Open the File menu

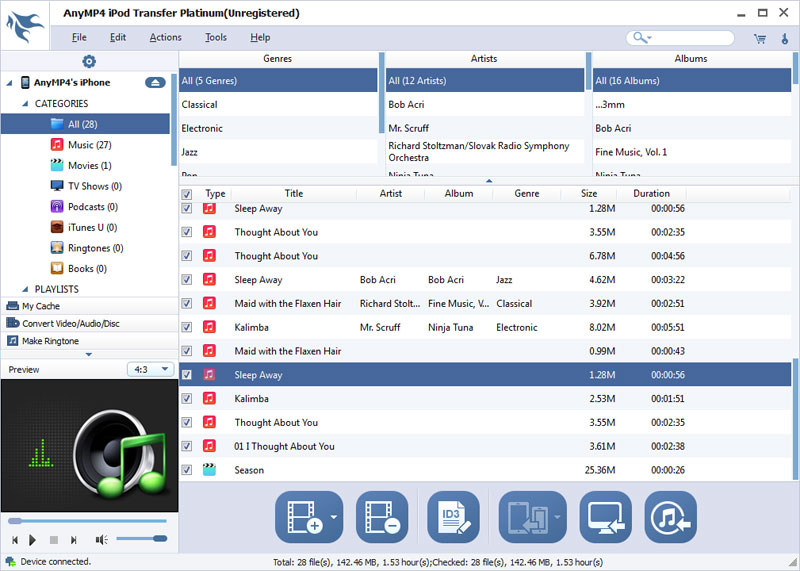pos(79,37)
